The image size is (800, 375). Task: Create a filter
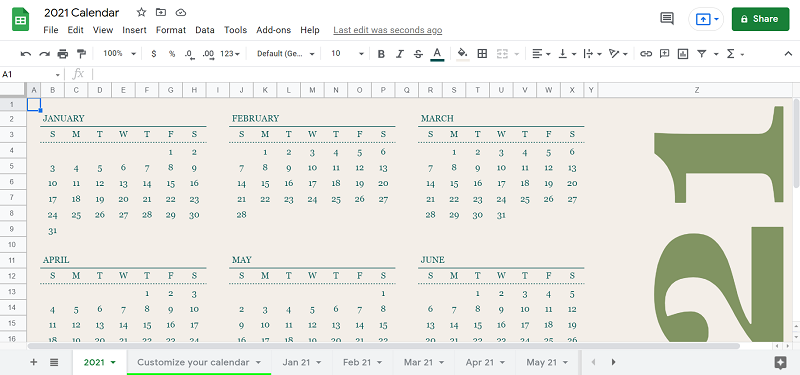pos(702,54)
